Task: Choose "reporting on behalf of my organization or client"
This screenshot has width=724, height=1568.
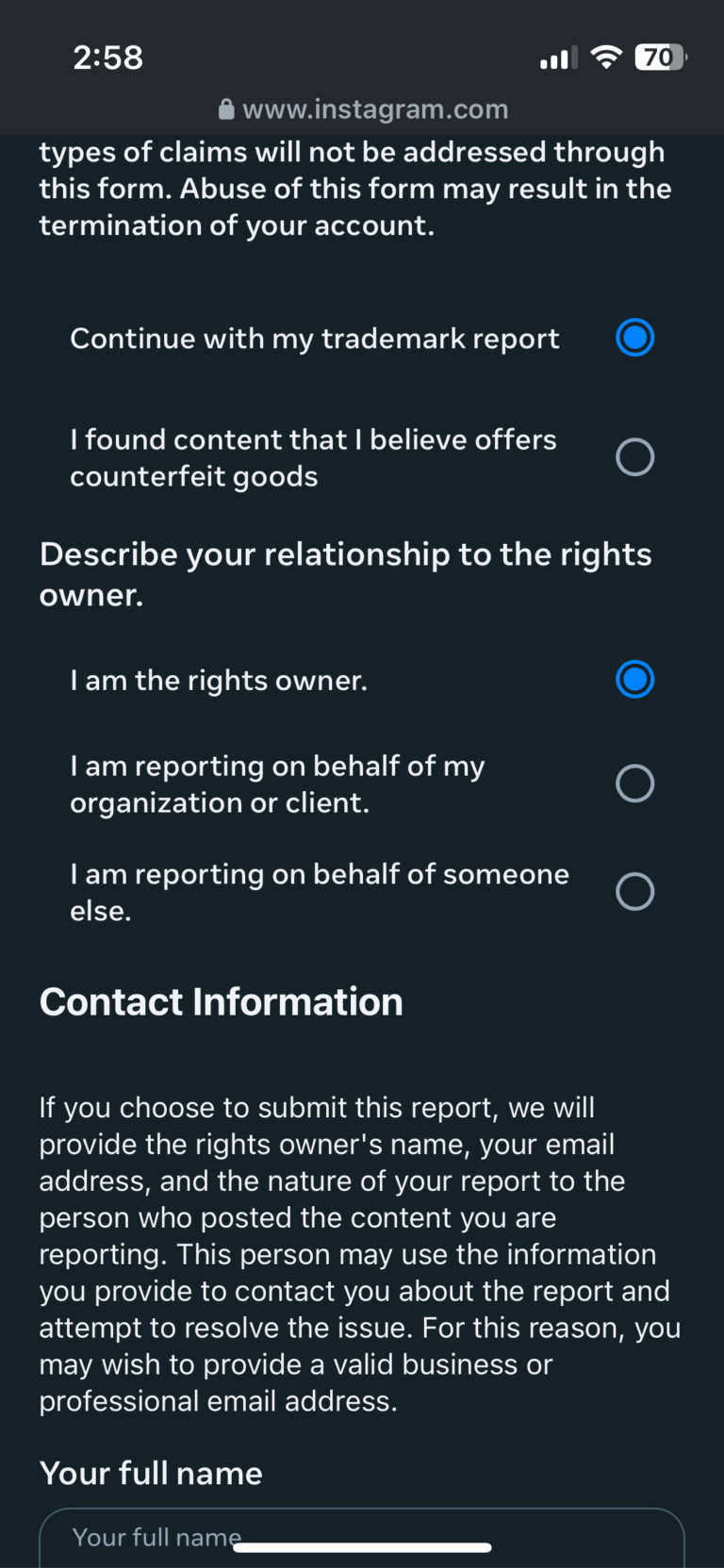Action: click(x=634, y=783)
